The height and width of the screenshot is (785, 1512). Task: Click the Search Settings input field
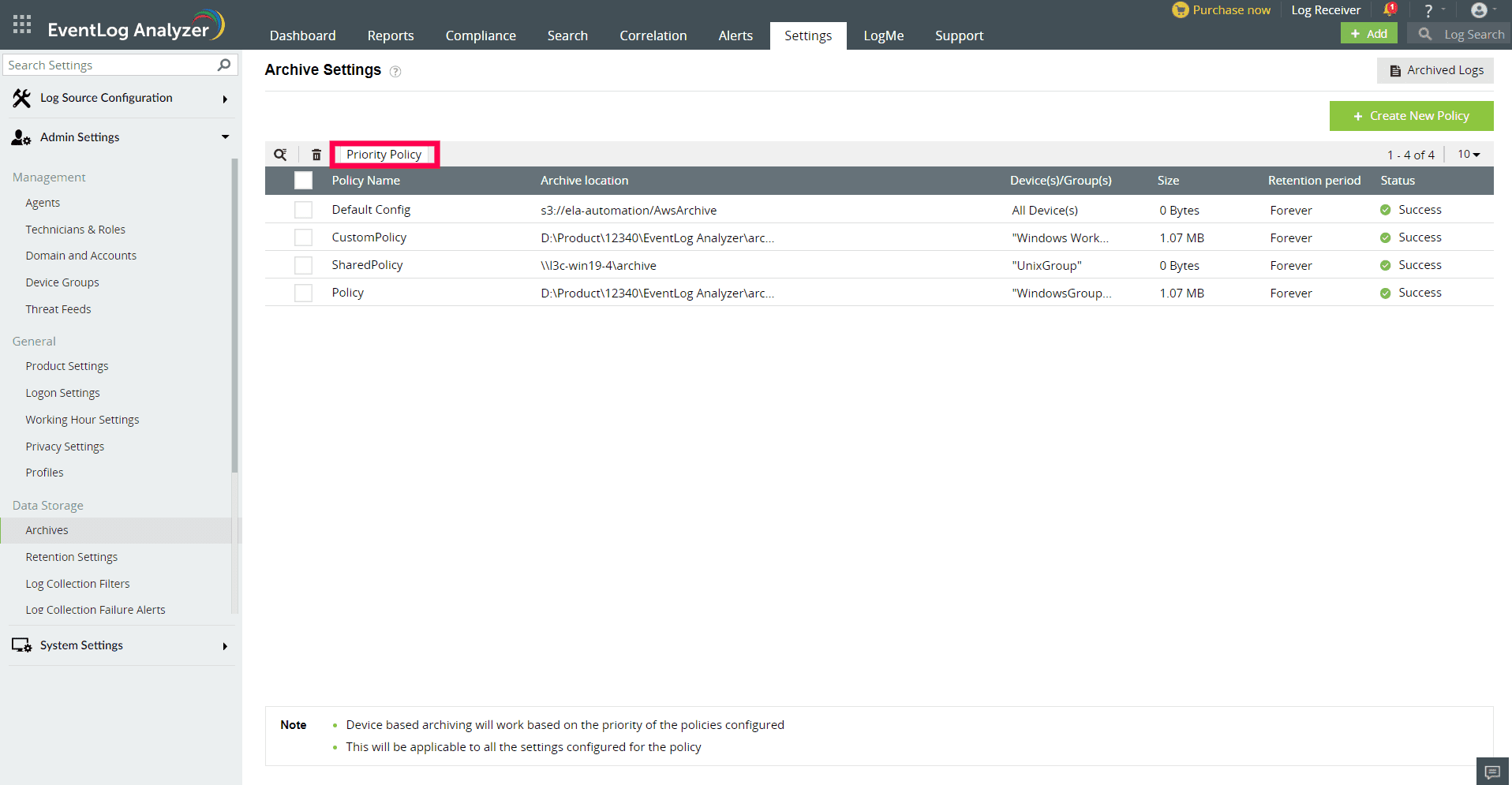pyautogui.click(x=109, y=65)
